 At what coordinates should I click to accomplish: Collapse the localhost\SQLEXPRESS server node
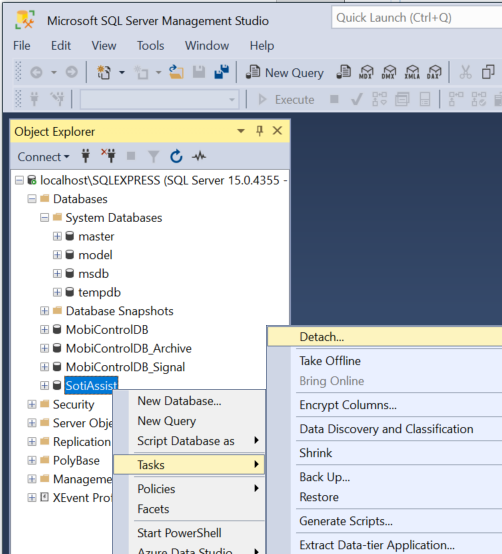click(x=19, y=180)
